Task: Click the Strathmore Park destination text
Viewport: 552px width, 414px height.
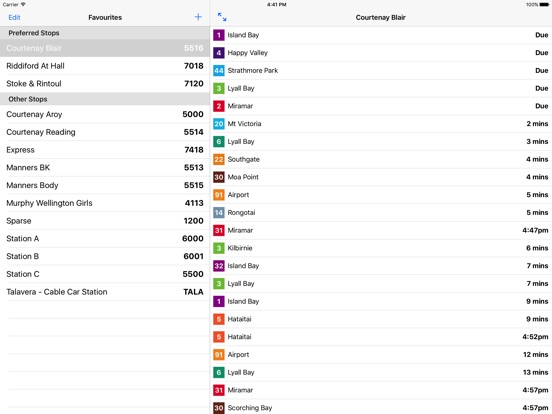Action: click(253, 70)
